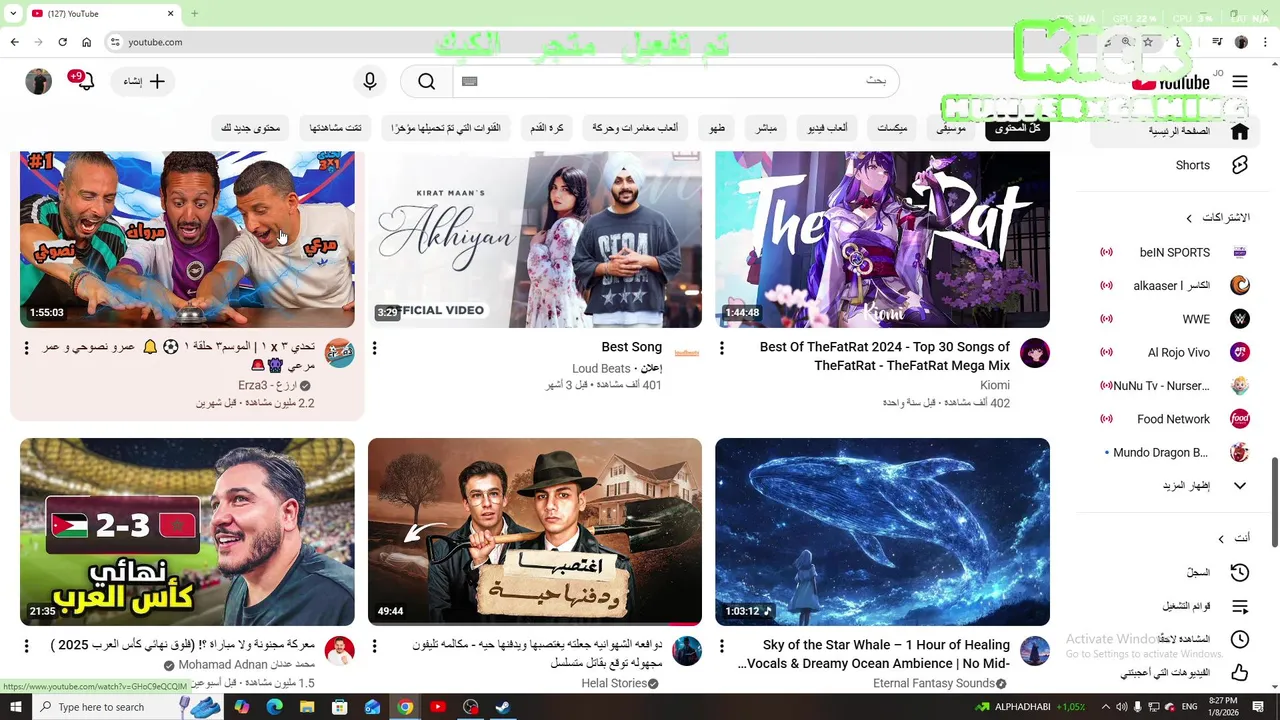Open the playlists icon in sidebar
Screen dimensions: 1280x720
tap(1240, 606)
